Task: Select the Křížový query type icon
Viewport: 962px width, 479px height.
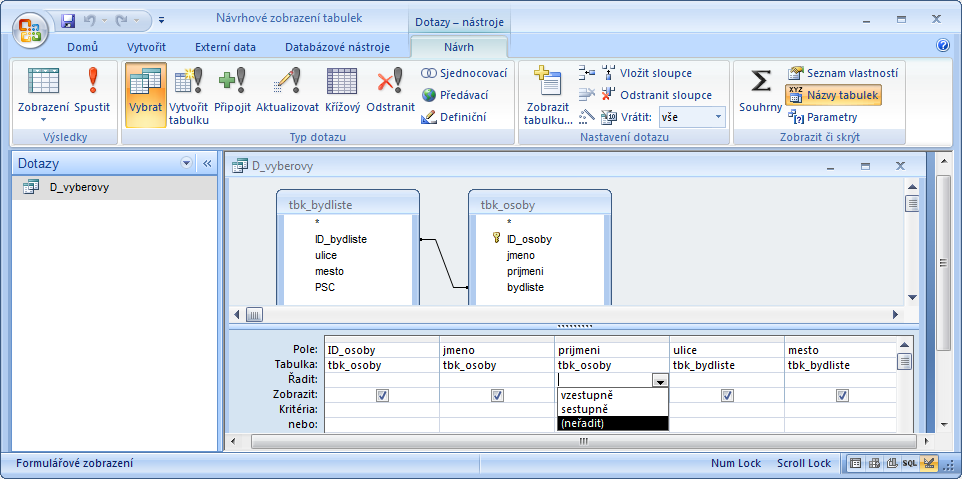Action: coord(342,90)
